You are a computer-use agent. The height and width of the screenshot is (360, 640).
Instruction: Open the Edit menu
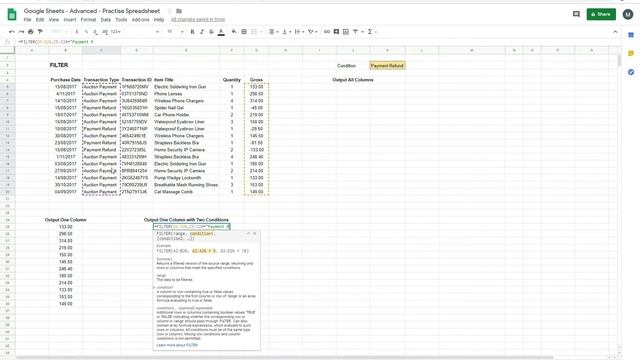(x=40, y=20)
